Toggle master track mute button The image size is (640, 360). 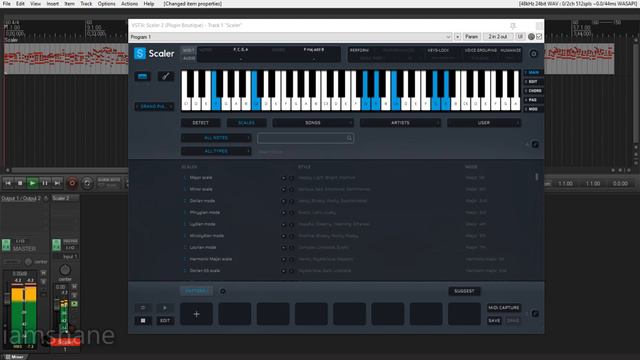43,273
